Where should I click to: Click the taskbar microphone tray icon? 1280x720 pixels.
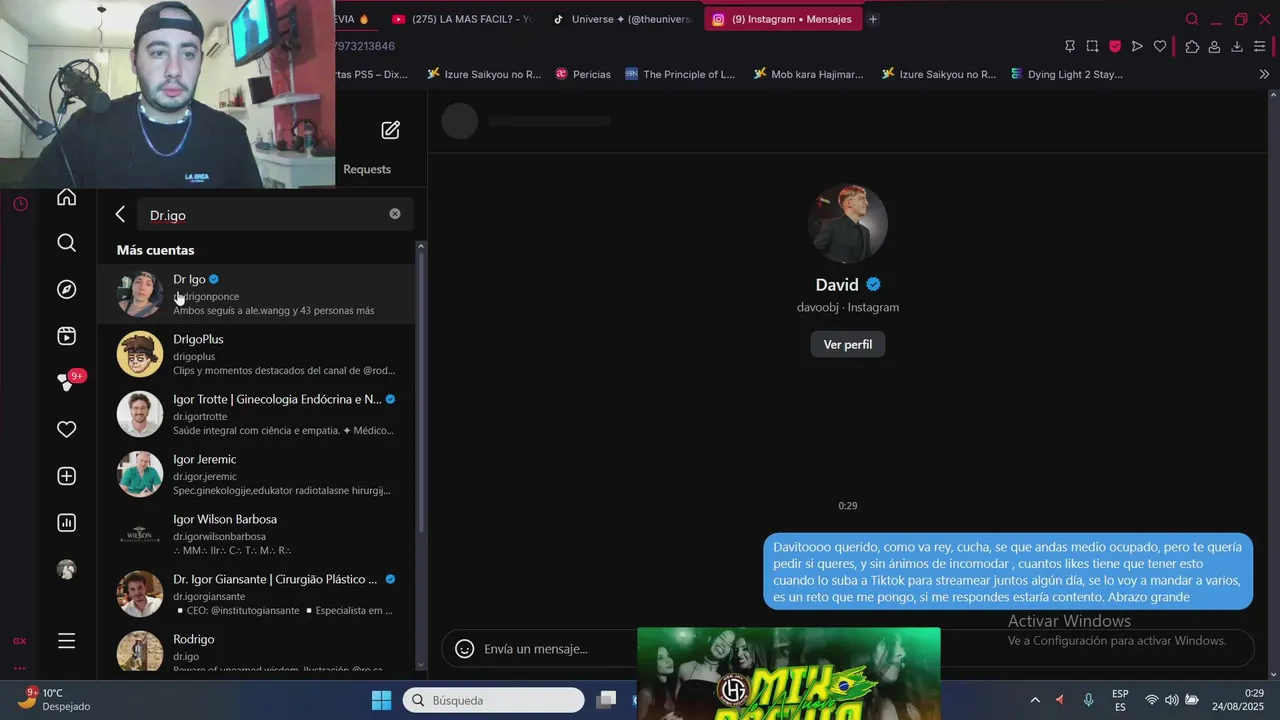tap(1089, 700)
